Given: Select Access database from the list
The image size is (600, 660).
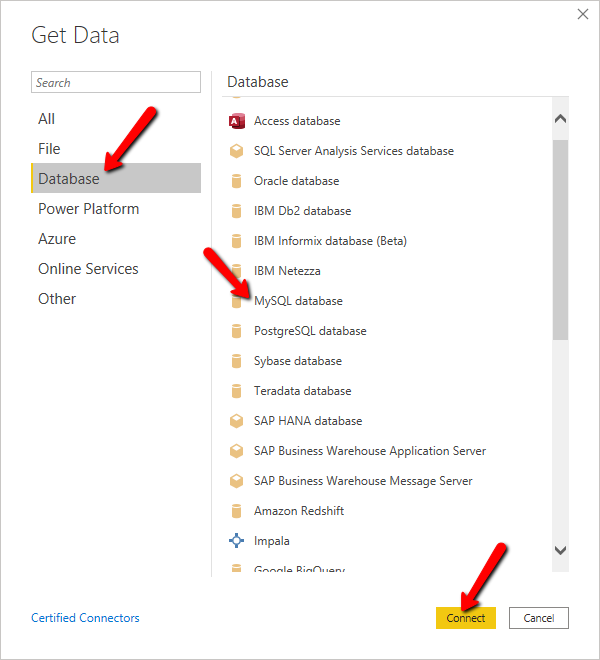Looking at the screenshot, I should pos(387,121).
